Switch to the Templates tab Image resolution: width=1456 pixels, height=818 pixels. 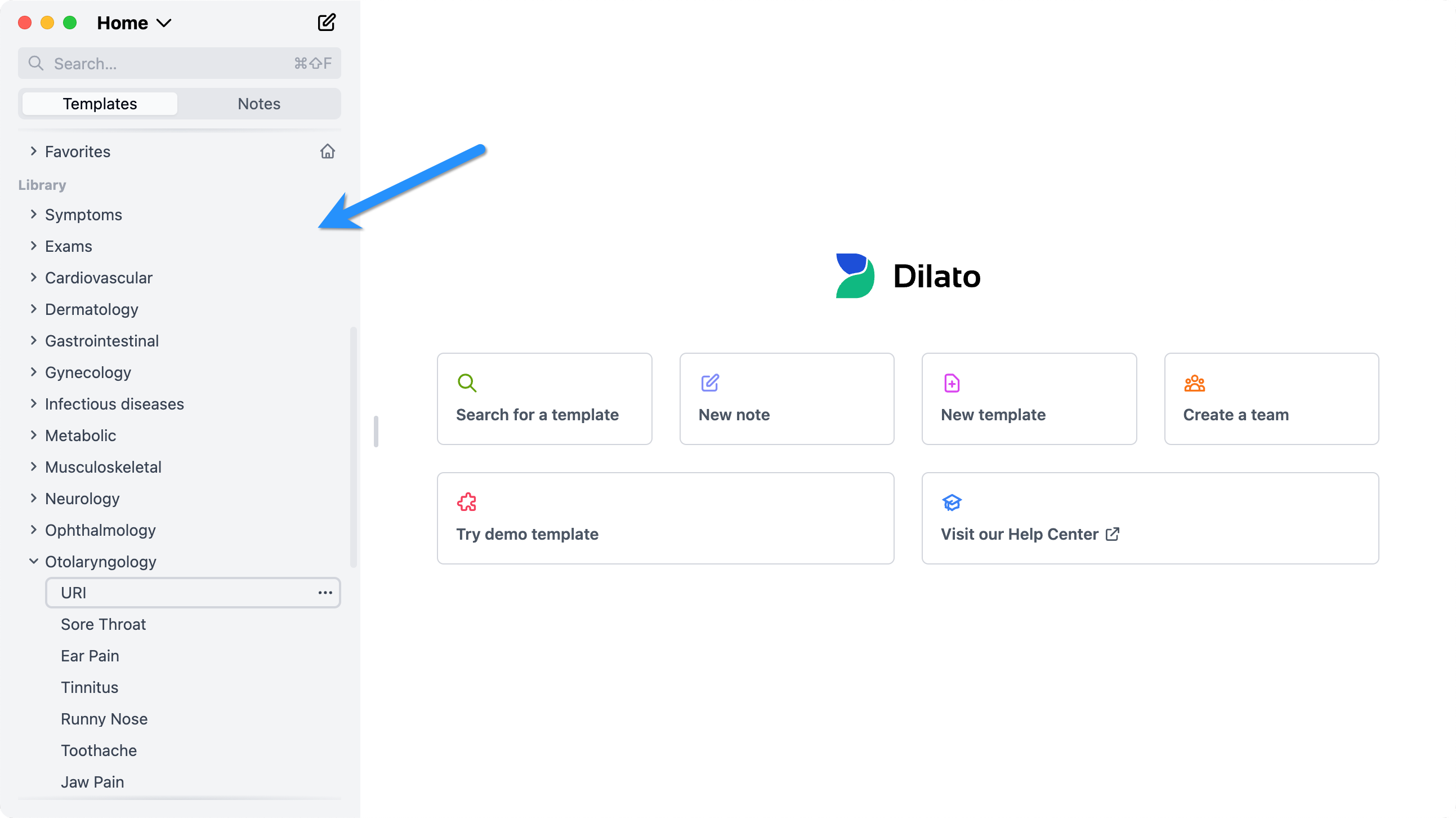[99, 103]
